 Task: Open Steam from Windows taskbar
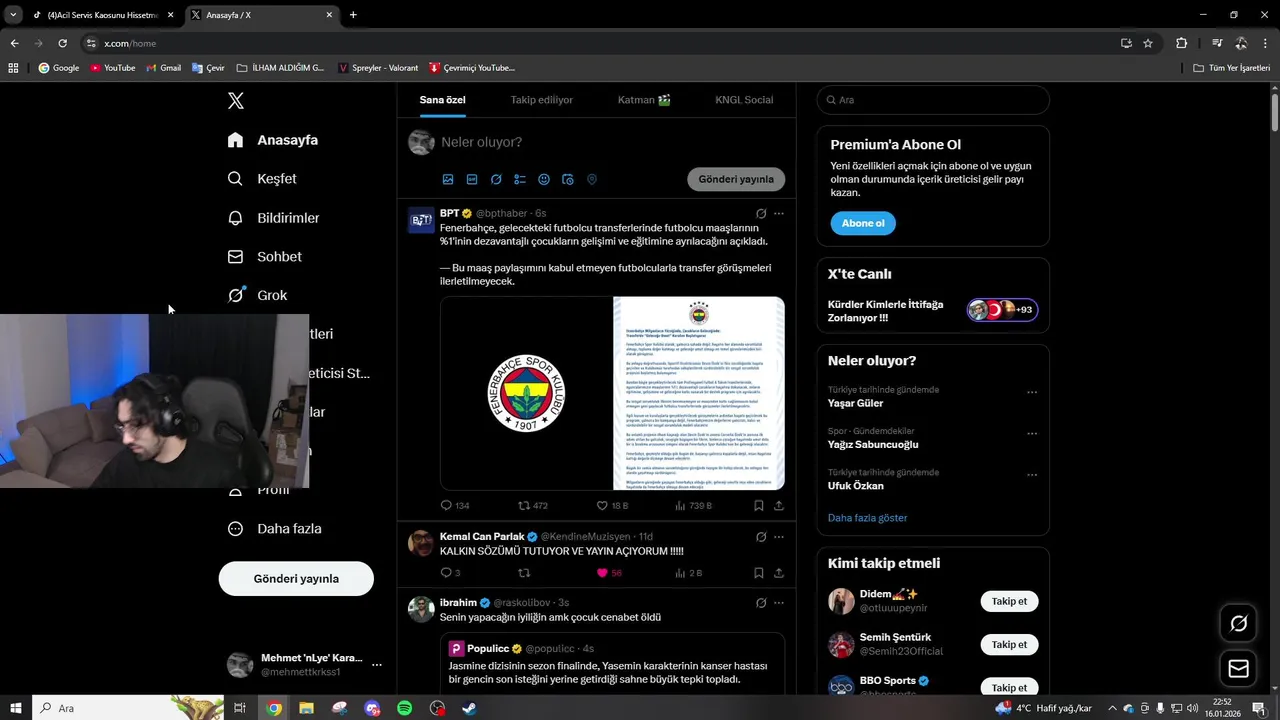point(469,708)
